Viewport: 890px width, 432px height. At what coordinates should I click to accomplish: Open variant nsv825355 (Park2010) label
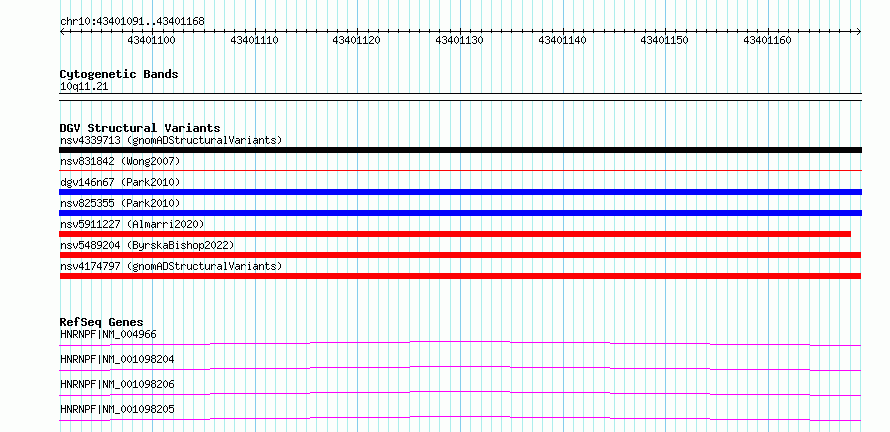pos(120,203)
